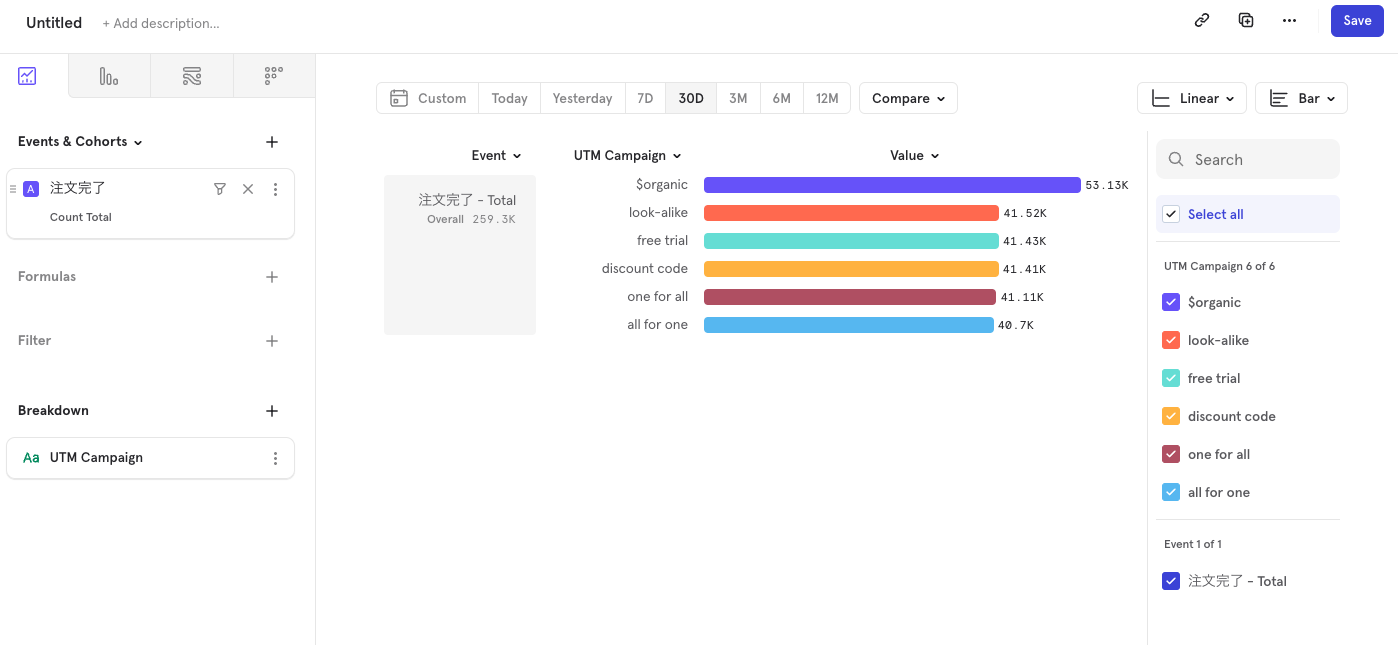Uncheck the look-alike campaign checkbox

pyautogui.click(x=1170, y=340)
